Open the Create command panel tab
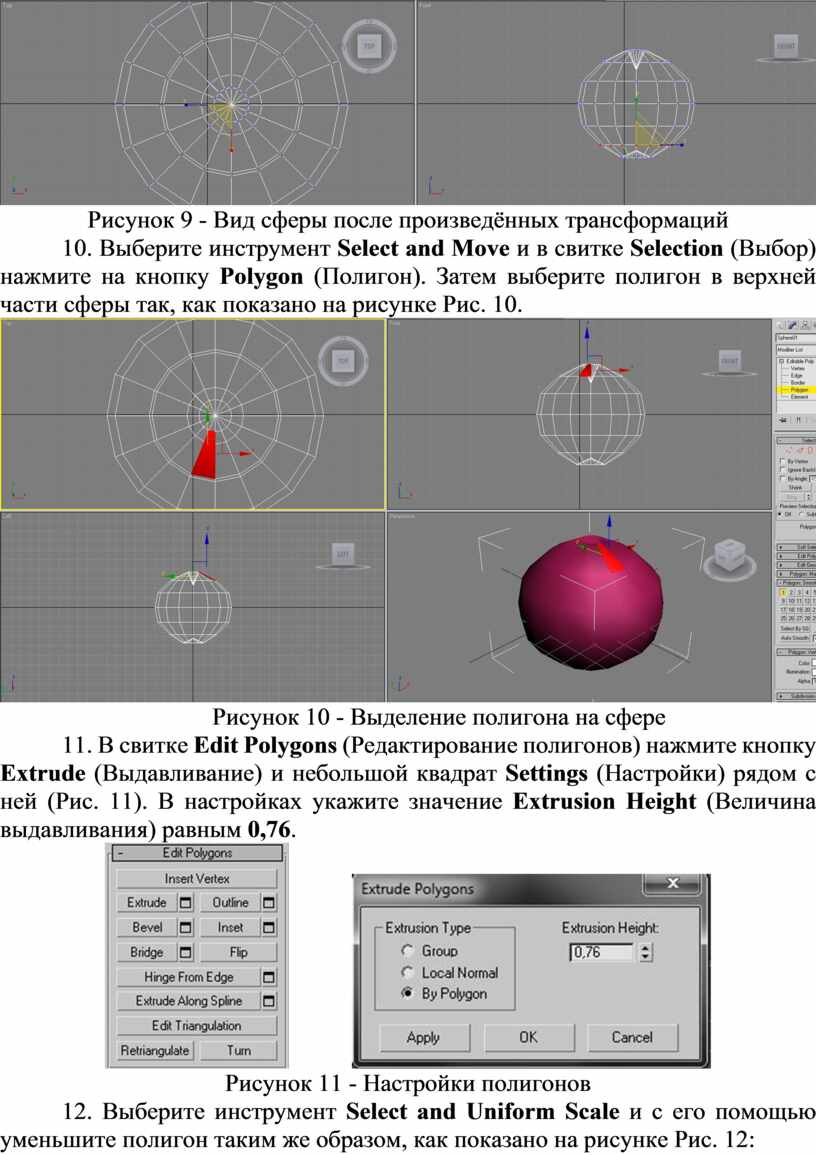Screen dimensions: 816x1155 pos(781,325)
